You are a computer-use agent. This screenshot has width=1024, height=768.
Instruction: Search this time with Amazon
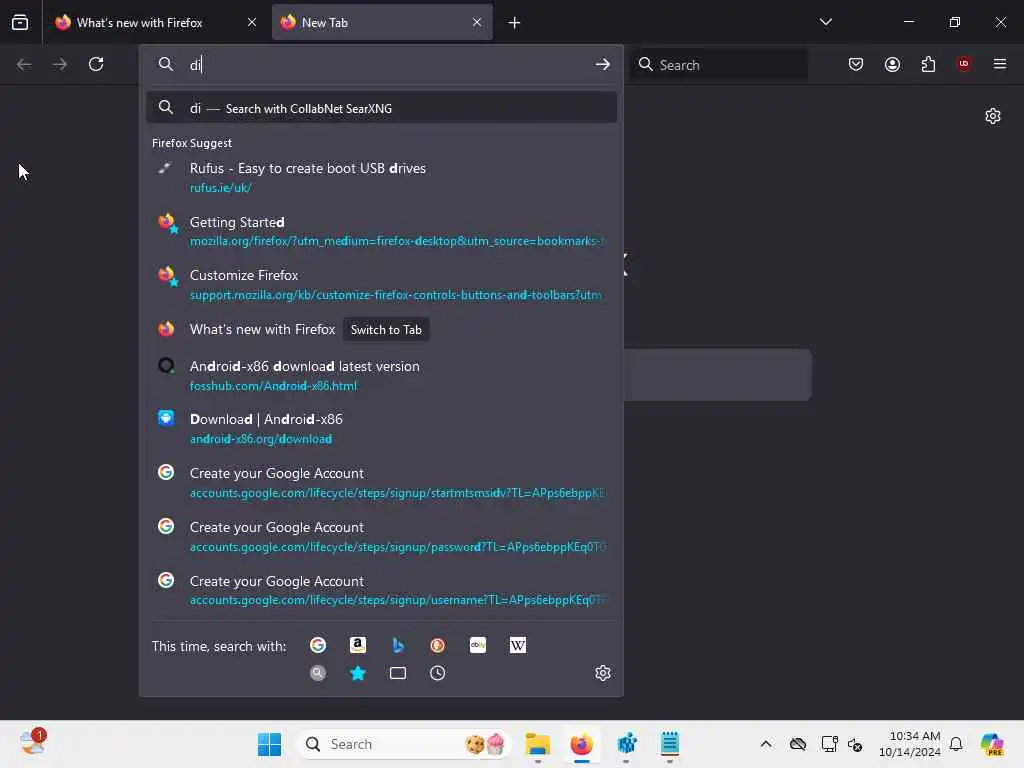[358, 645]
